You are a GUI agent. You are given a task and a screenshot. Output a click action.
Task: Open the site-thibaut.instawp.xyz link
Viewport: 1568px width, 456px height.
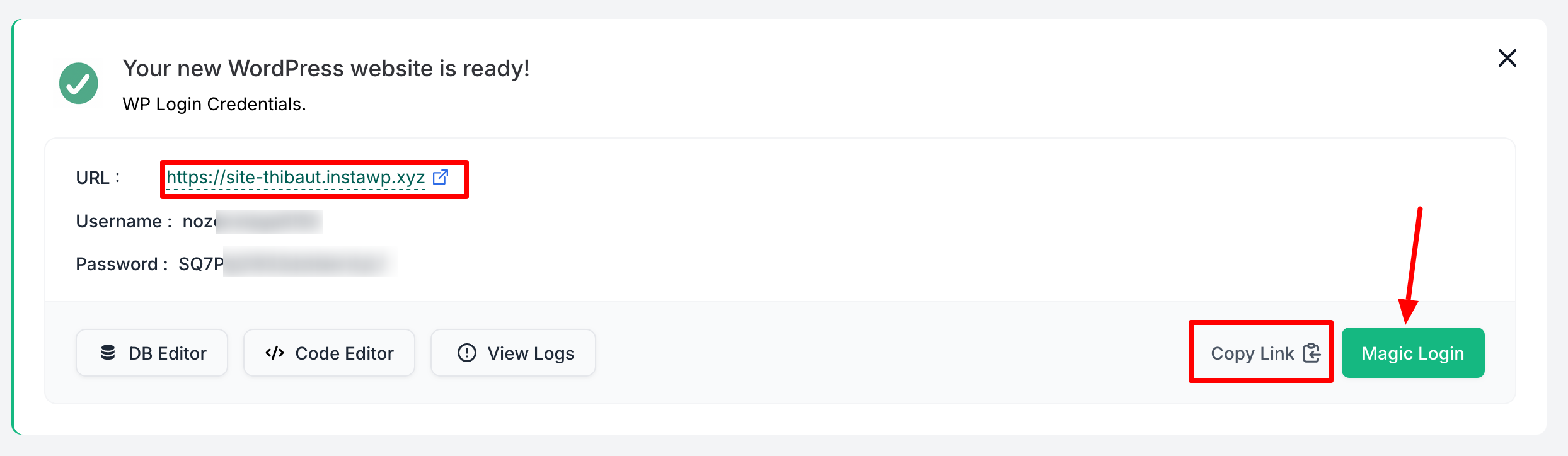[x=296, y=178]
